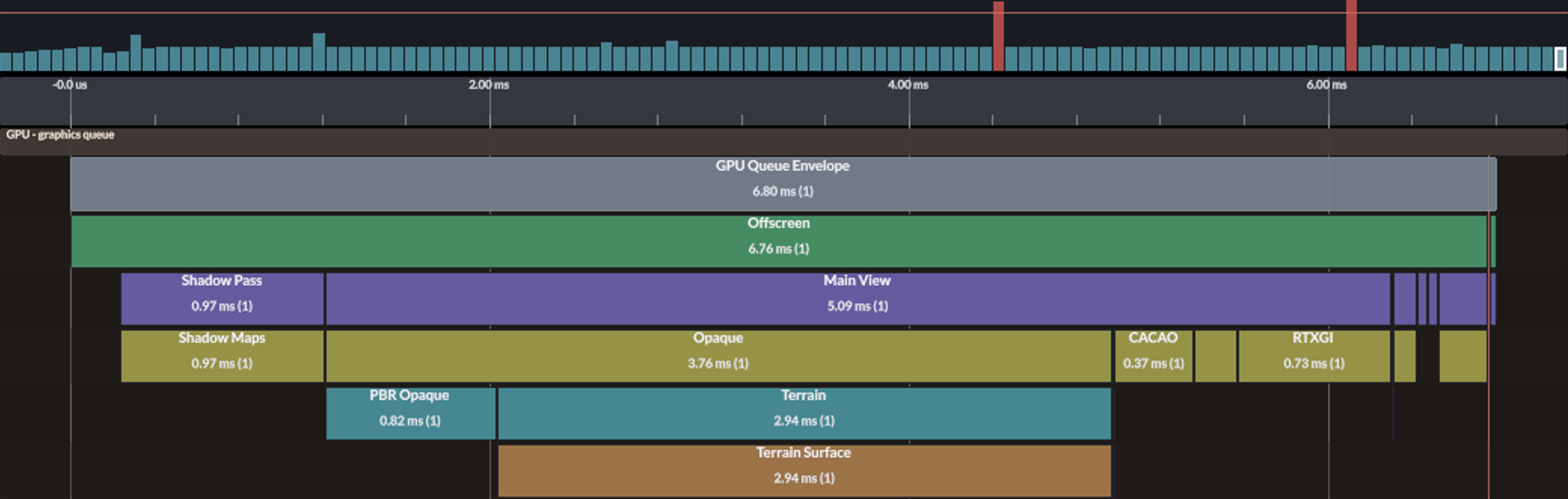Select the green Offscreen block
1568x499 pixels.
click(x=779, y=242)
